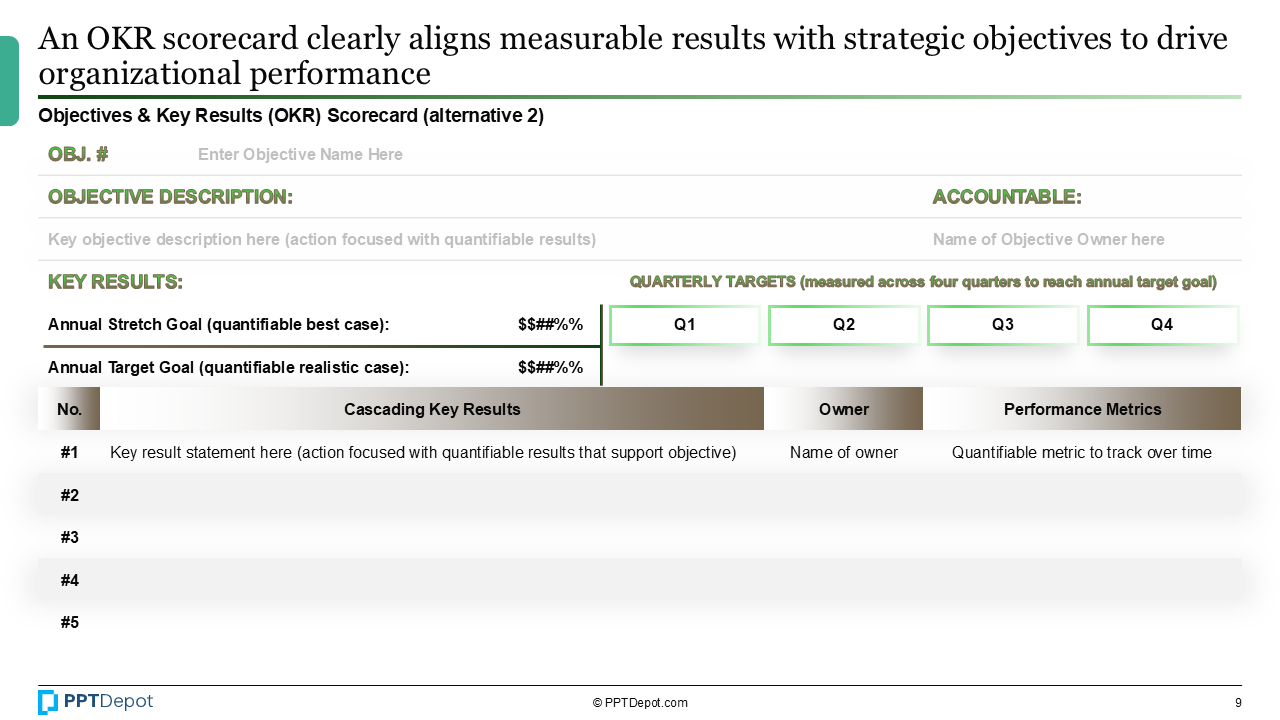The height and width of the screenshot is (720, 1280).
Task: Select 'Quantifiable metric to track over time' cell
Action: (1082, 453)
